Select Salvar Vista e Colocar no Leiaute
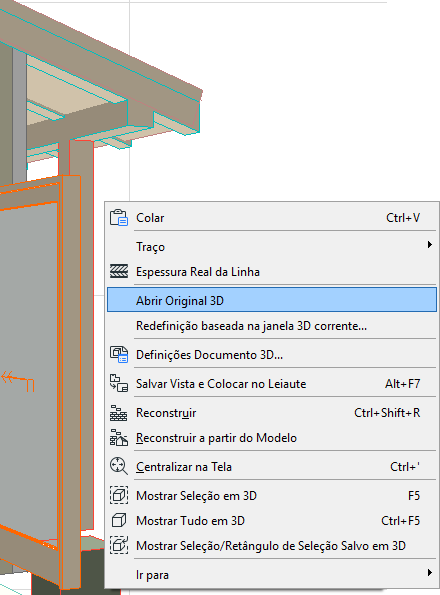The image size is (440, 595). coord(272,384)
